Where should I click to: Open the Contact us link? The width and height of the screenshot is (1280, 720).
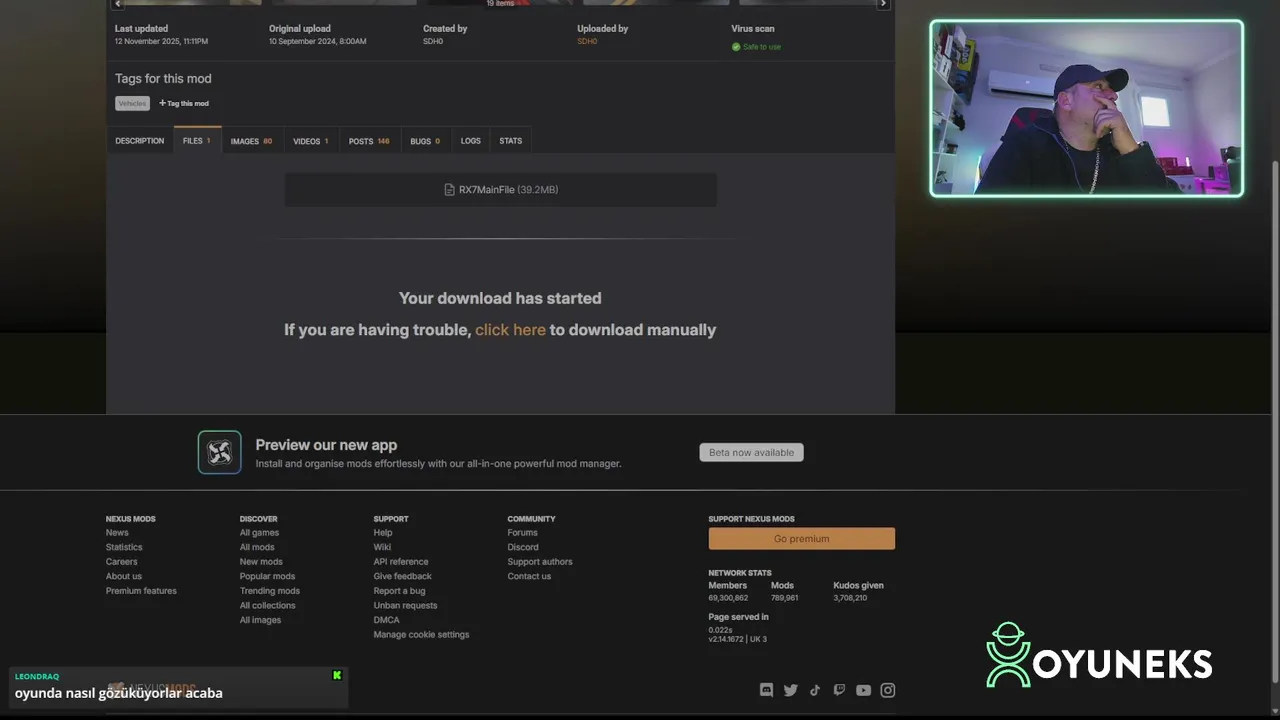click(x=529, y=576)
